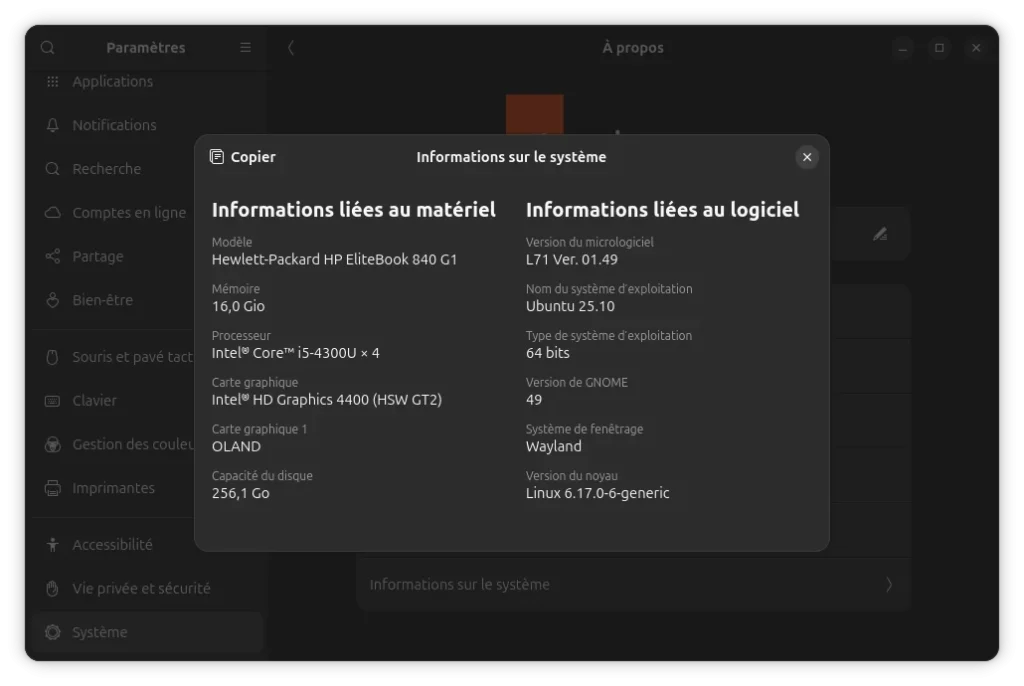
Task: Click the Informations sur le système dialog title
Action: 511,157
